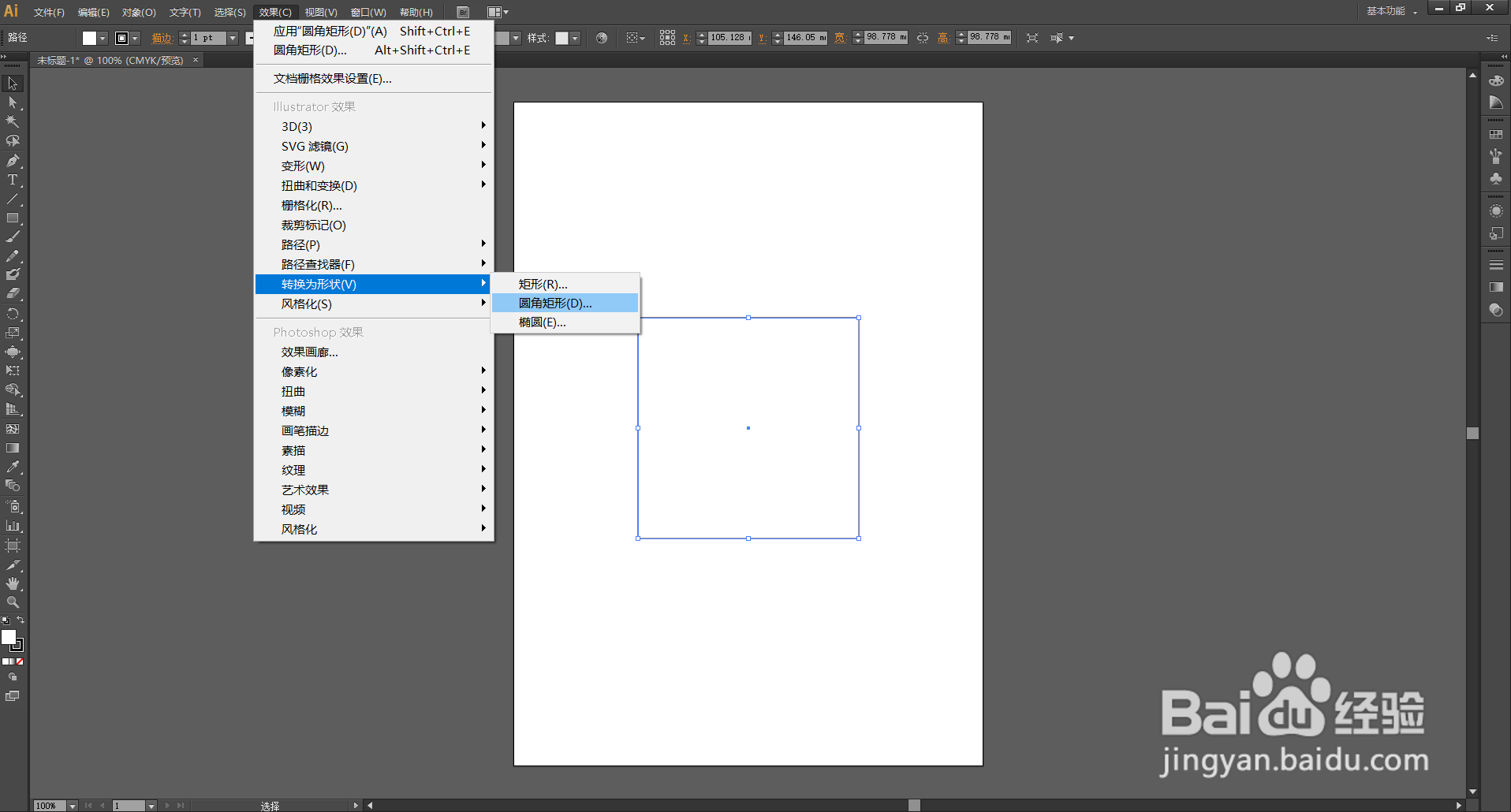The width and height of the screenshot is (1511, 812).
Task: Open the Symbols panel icon
Action: [1496, 179]
